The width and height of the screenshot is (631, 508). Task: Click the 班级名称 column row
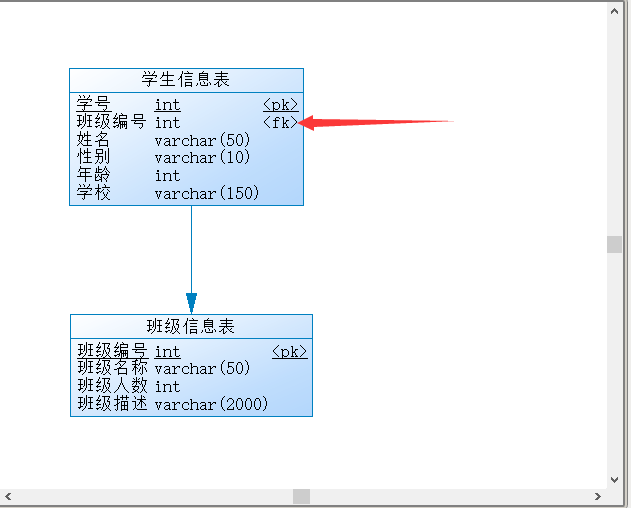point(191,368)
